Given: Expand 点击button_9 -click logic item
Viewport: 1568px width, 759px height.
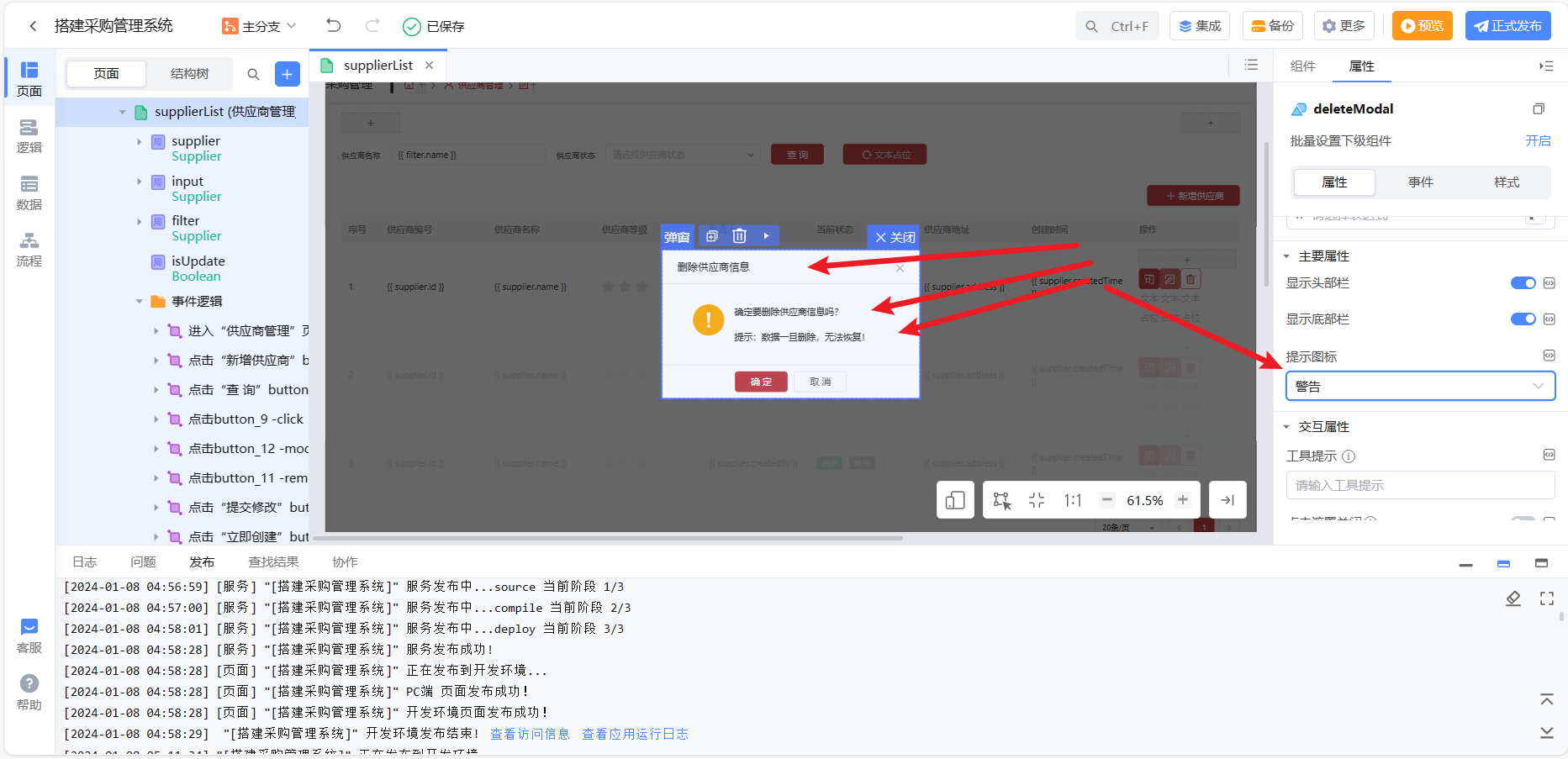Looking at the screenshot, I should [156, 419].
